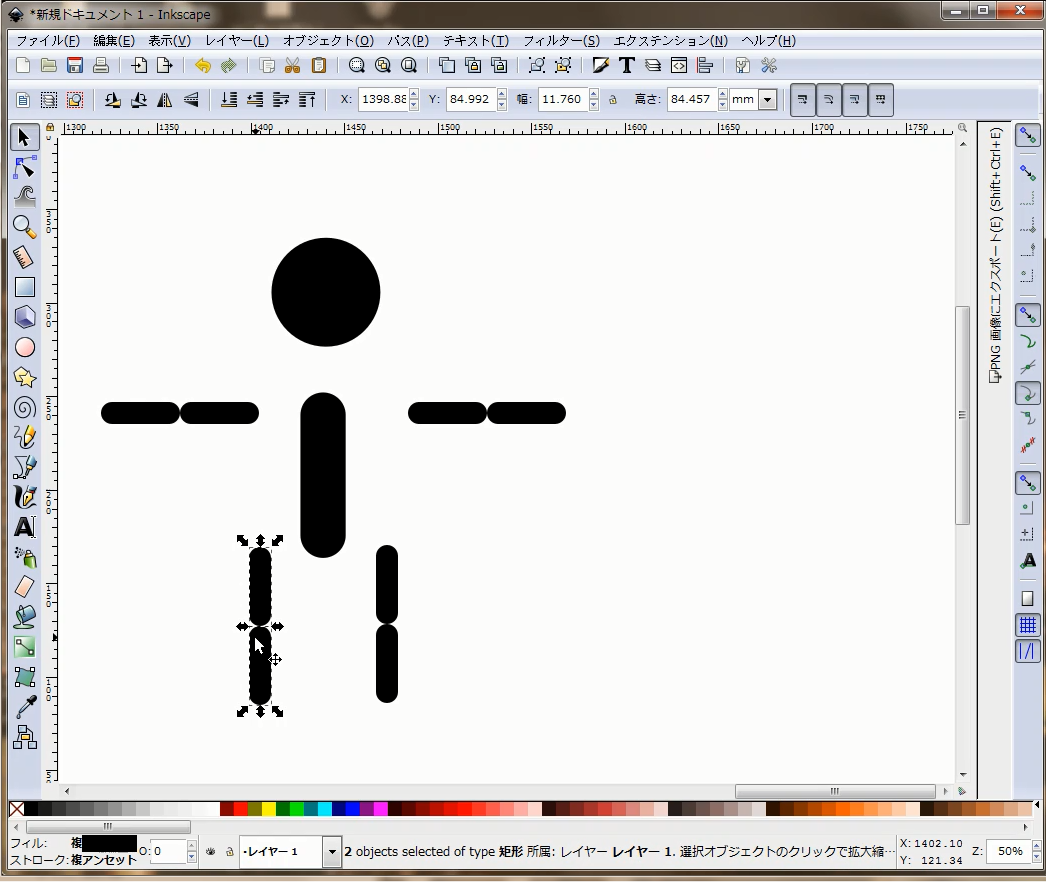Select the rectangle tool
The height and width of the screenshot is (882, 1046).
(25, 287)
